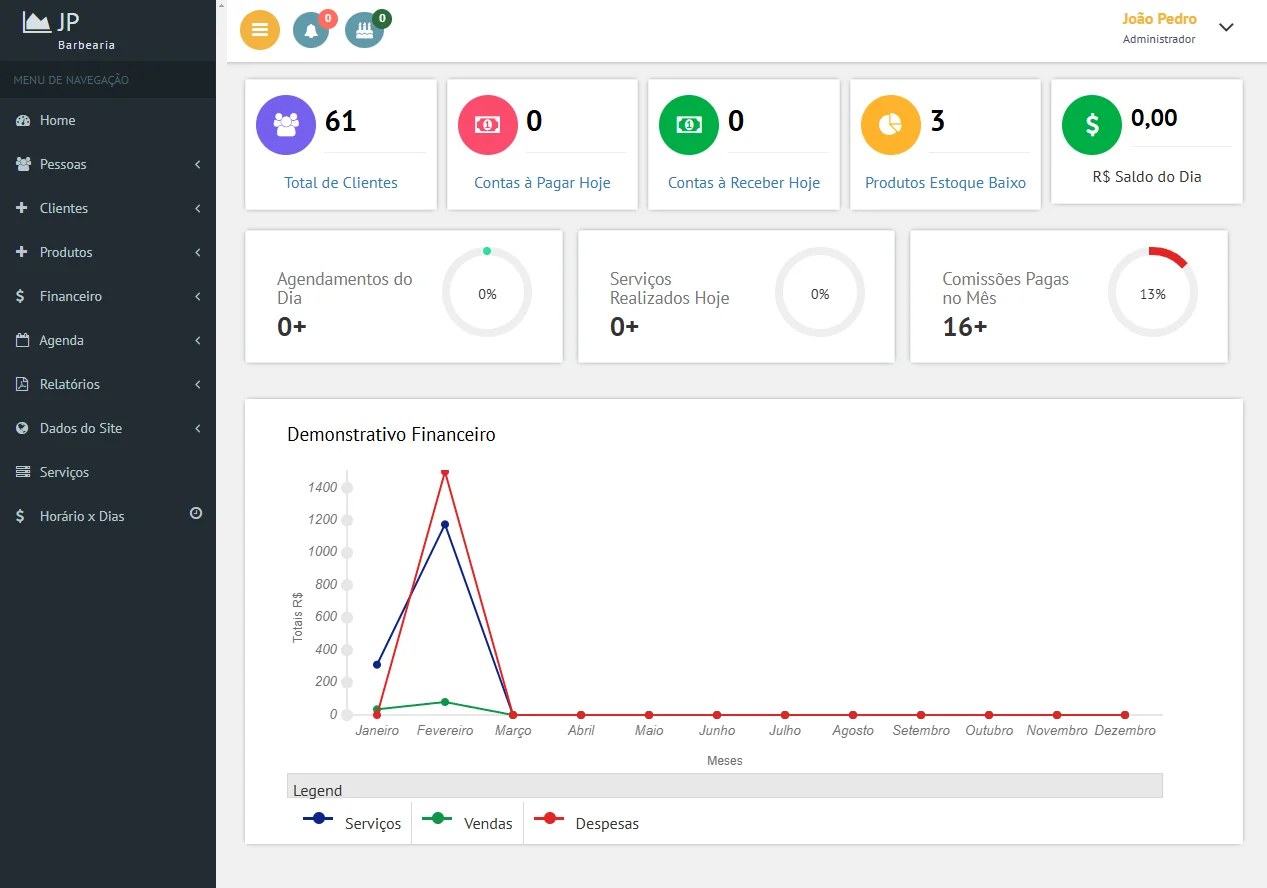Click the purple clients group icon
This screenshot has height=888, width=1267.
coord(286,125)
